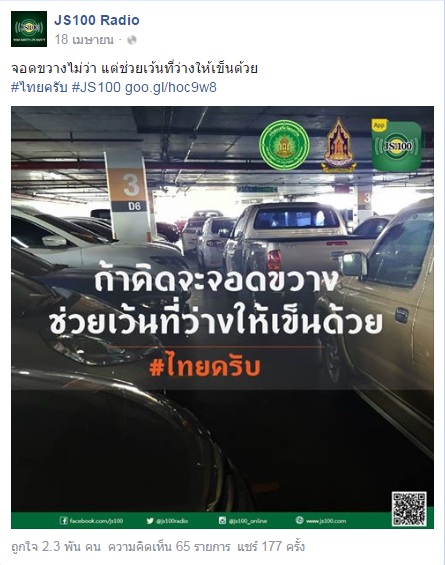This screenshot has height=565, width=445.
Task: Open the 18 เมษายน post date link
Action: (84, 40)
